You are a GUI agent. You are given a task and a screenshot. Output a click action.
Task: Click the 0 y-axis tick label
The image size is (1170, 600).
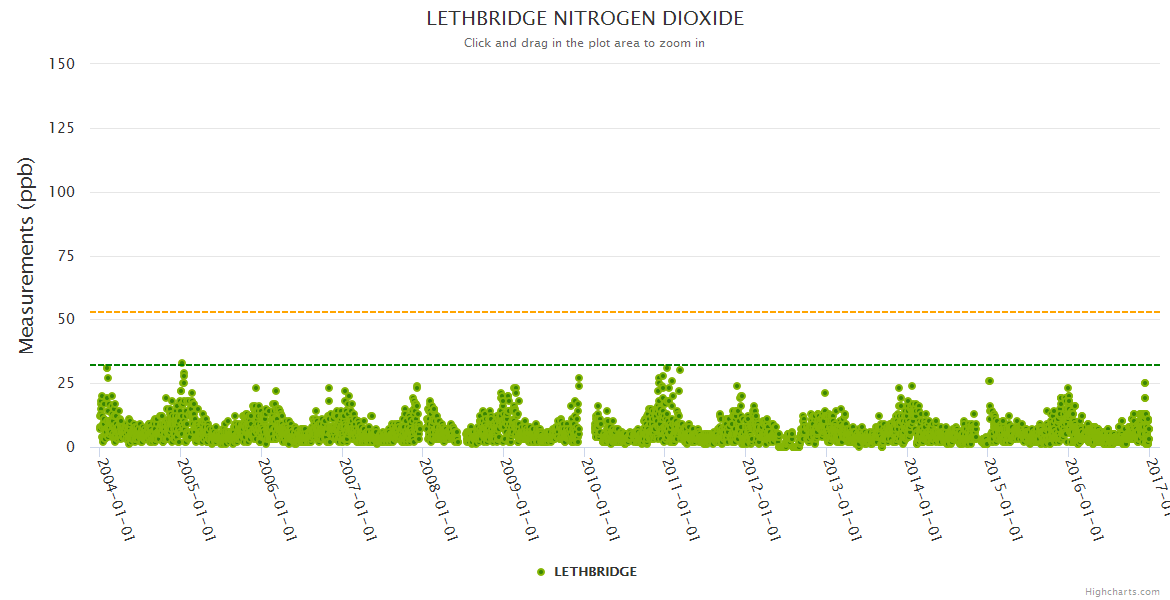pos(70,447)
